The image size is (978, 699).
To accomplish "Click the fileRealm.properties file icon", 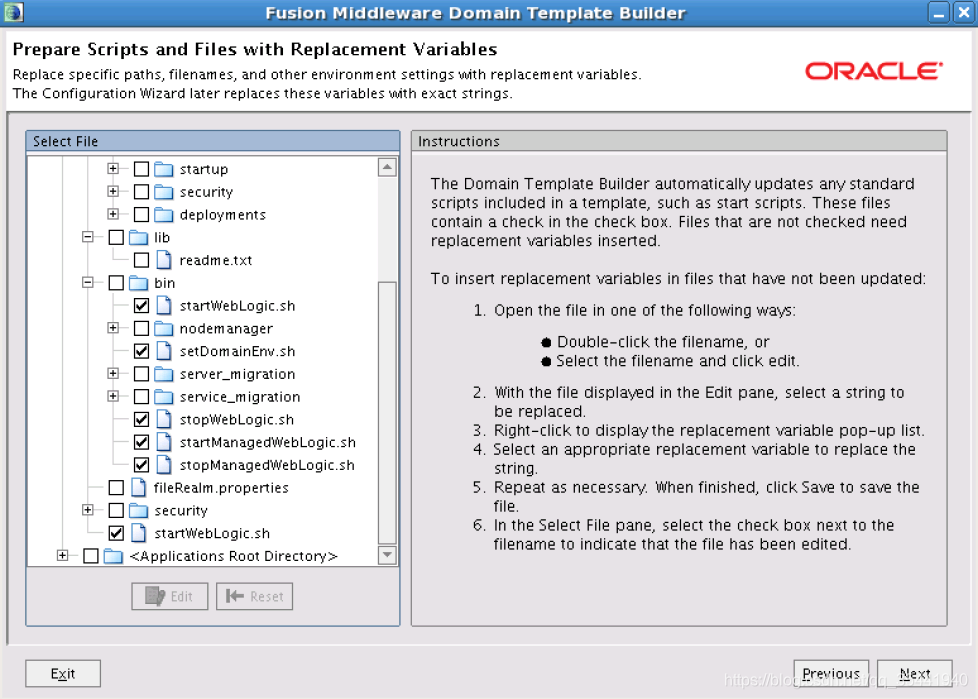I will pyautogui.click(x=138, y=488).
